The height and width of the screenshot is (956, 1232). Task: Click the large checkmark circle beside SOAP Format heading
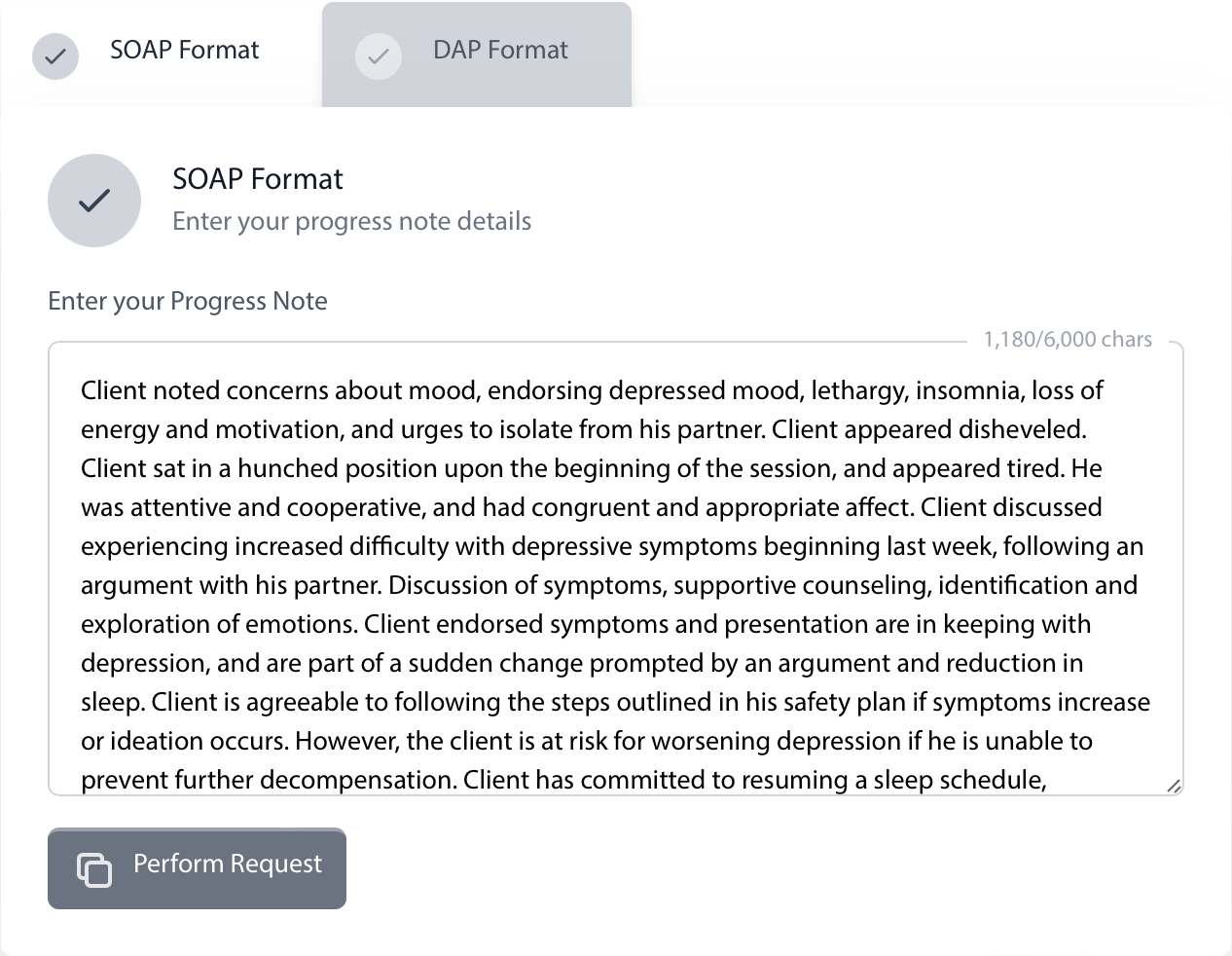point(94,201)
